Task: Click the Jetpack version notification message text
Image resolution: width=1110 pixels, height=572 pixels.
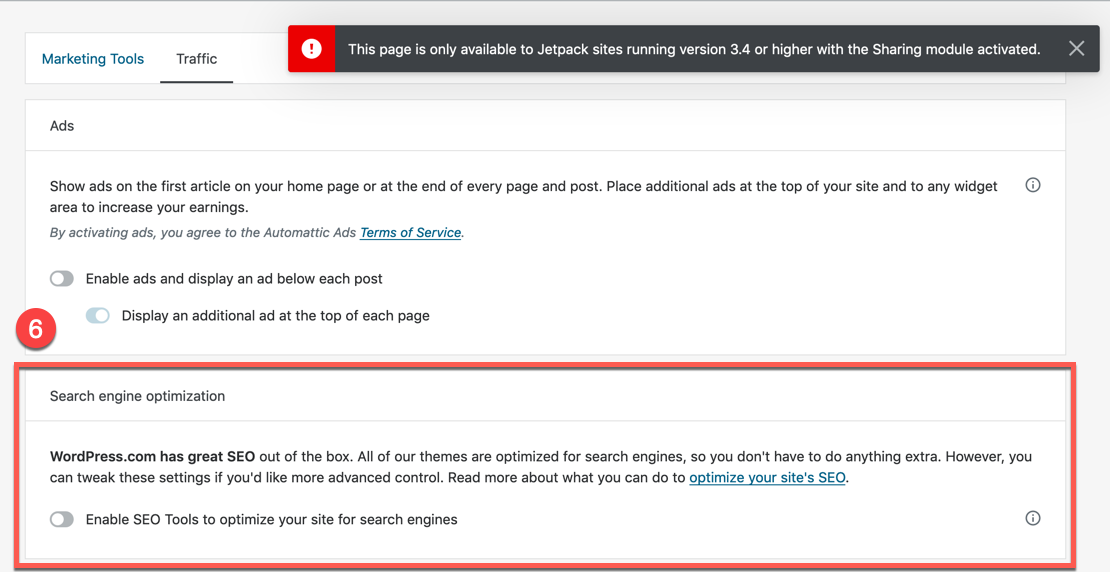Action: click(693, 49)
